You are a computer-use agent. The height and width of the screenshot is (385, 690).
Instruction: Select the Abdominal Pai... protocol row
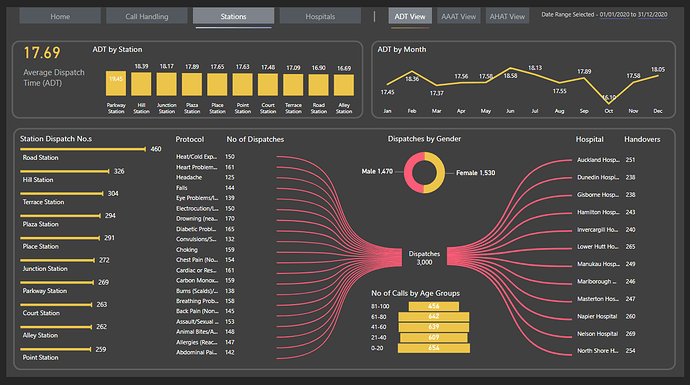tap(206, 352)
